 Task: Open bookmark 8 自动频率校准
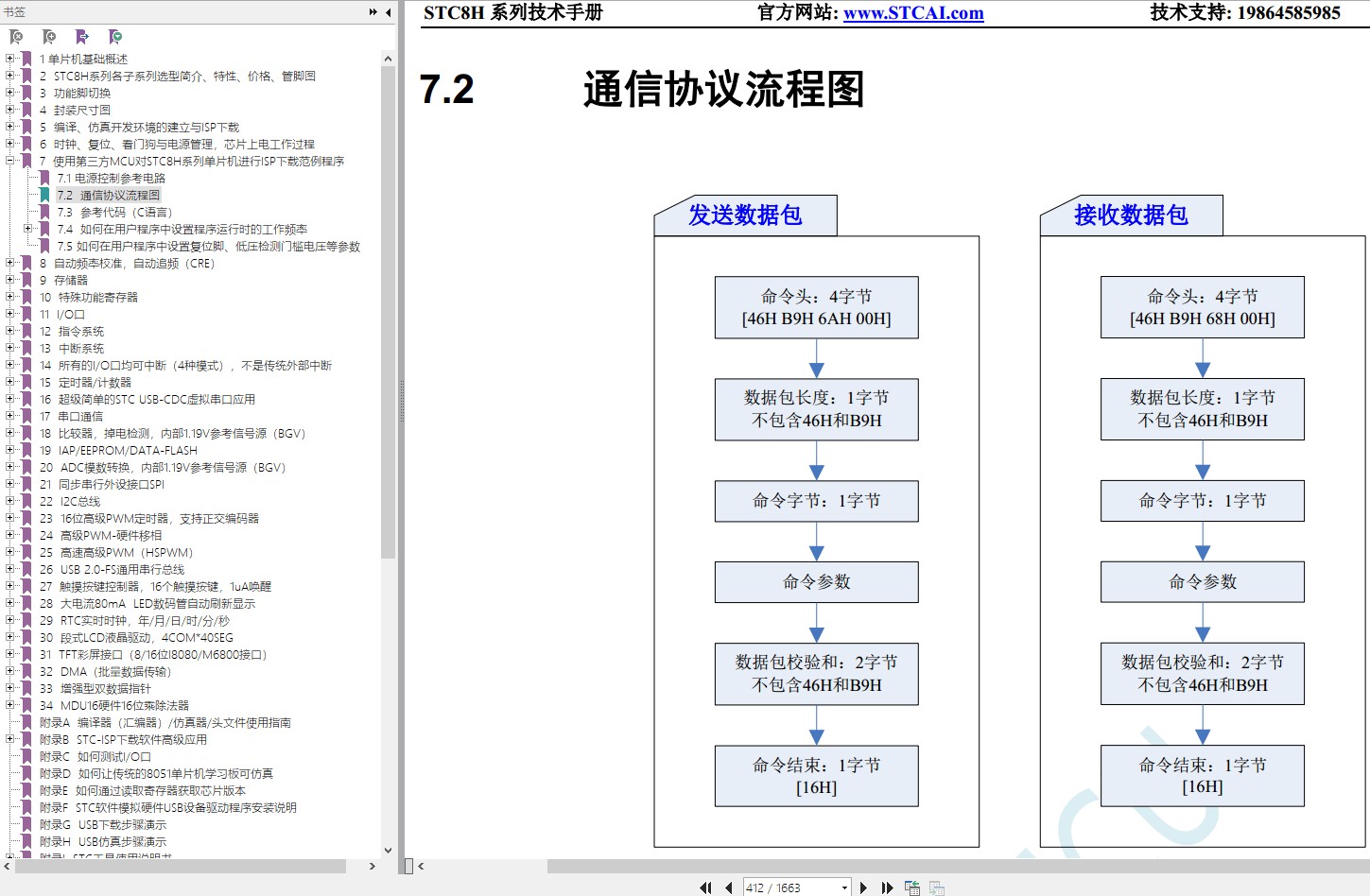point(127,263)
